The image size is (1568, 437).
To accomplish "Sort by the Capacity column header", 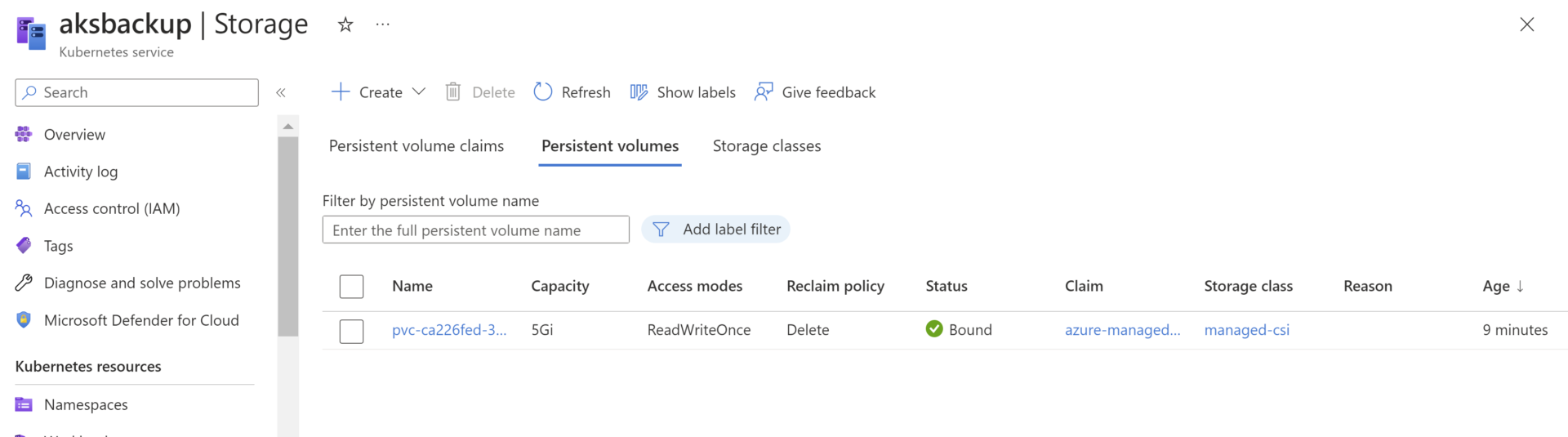I will pyautogui.click(x=560, y=286).
